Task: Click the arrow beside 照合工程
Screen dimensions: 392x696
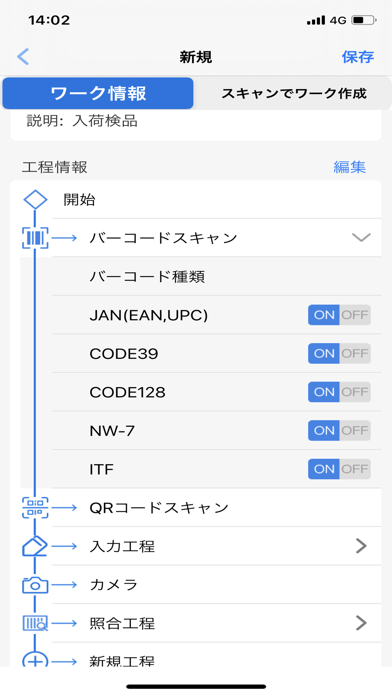Action: 64,623
